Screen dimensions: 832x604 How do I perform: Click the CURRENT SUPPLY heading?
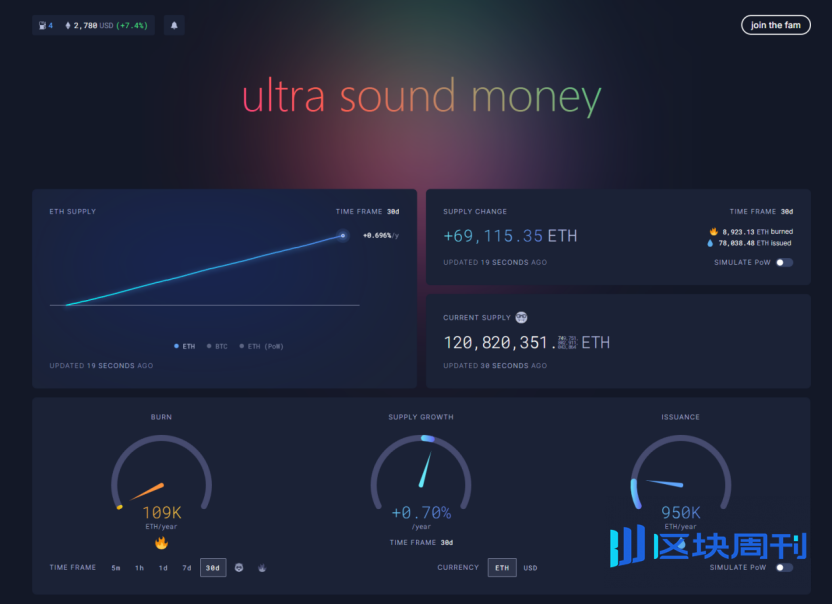tap(476, 317)
